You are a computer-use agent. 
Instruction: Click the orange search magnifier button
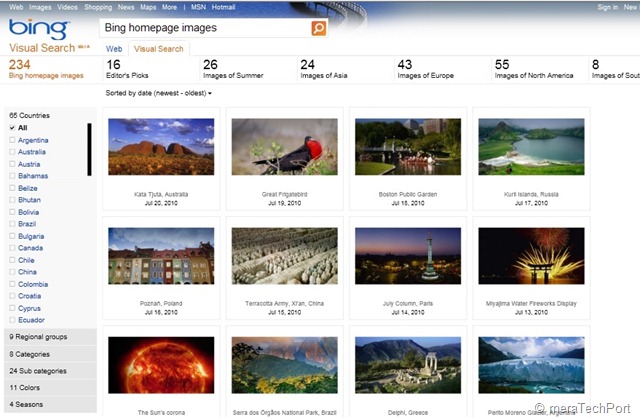(319, 28)
